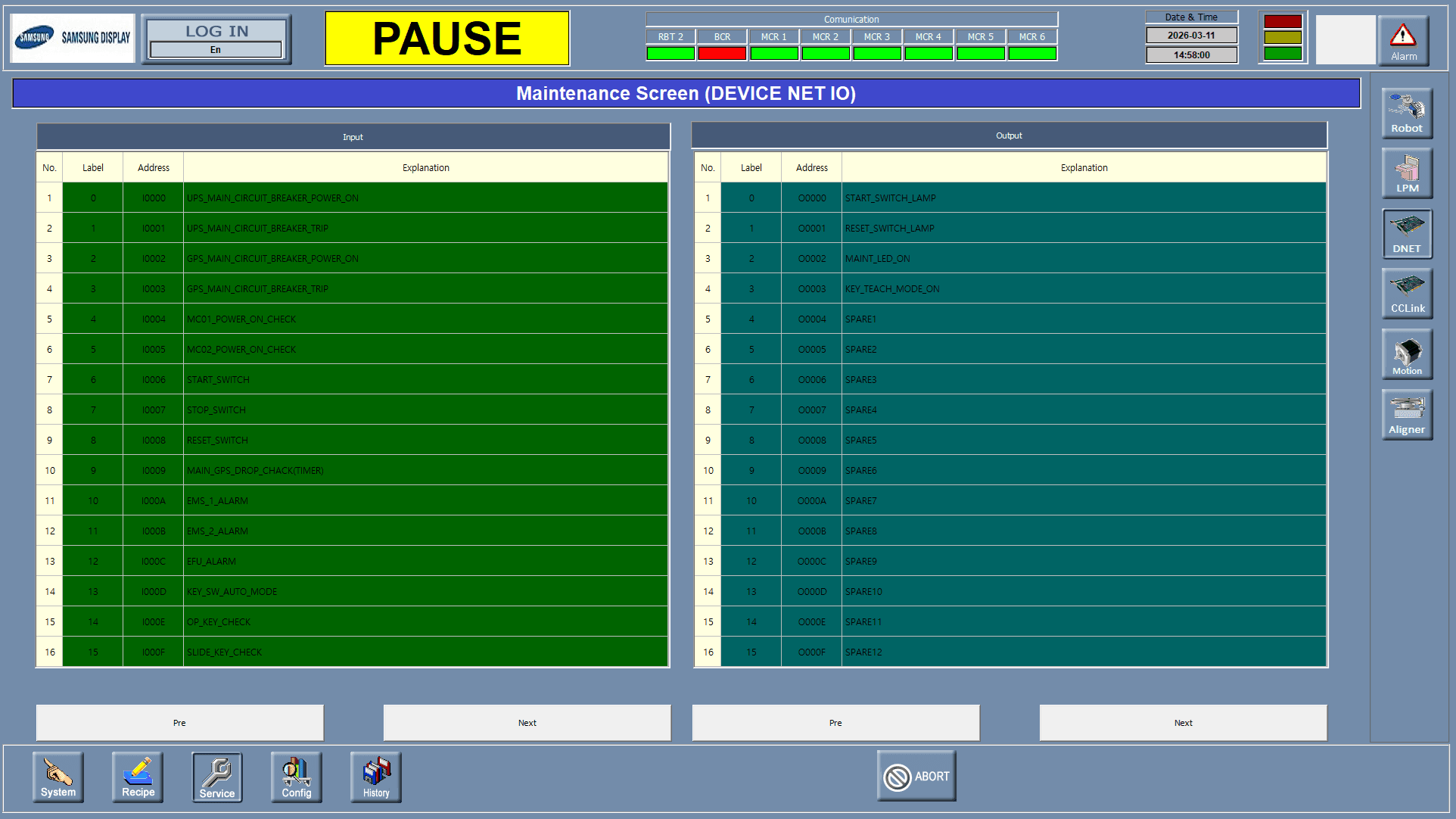
Task: Open the Recipe screen
Action: coord(138,777)
